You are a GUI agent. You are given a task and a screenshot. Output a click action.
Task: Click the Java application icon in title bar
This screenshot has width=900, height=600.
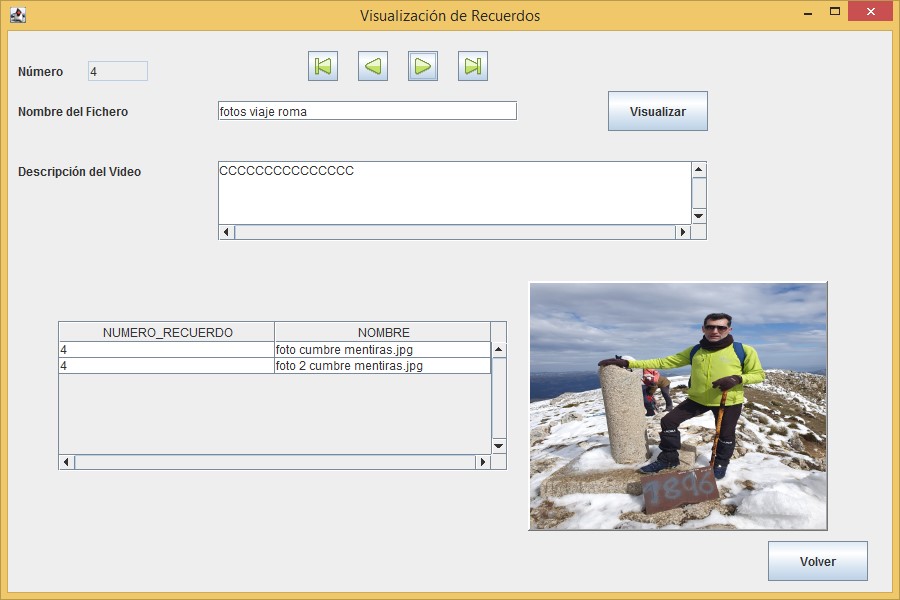point(17,15)
